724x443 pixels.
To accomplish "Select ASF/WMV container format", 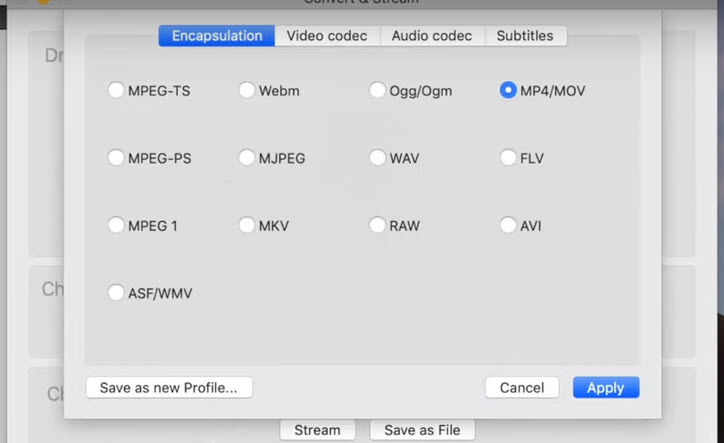I will coord(116,293).
